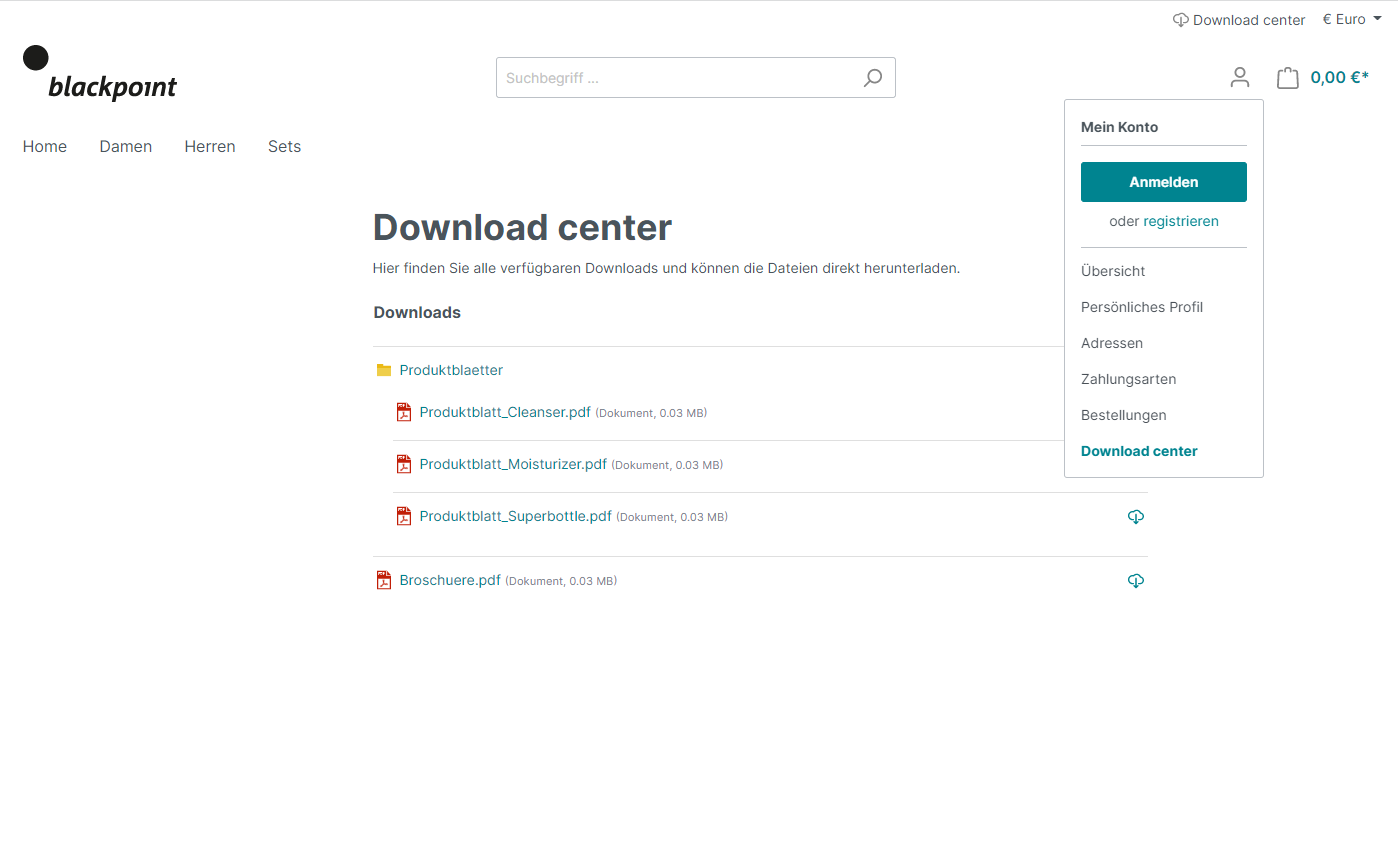The width and height of the screenshot is (1398, 868).
Task: Click the cart total 0,00 €*
Action: coord(1340,77)
